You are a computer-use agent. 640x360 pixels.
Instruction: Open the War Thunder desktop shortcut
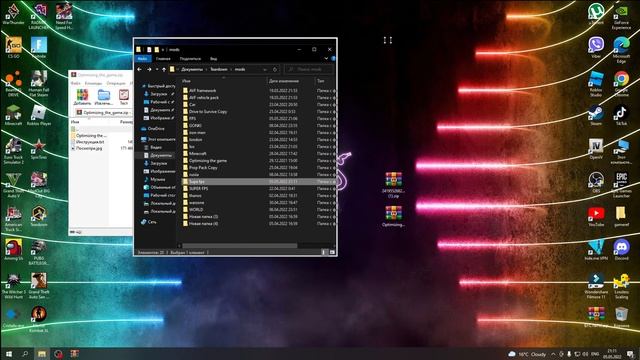[13, 14]
